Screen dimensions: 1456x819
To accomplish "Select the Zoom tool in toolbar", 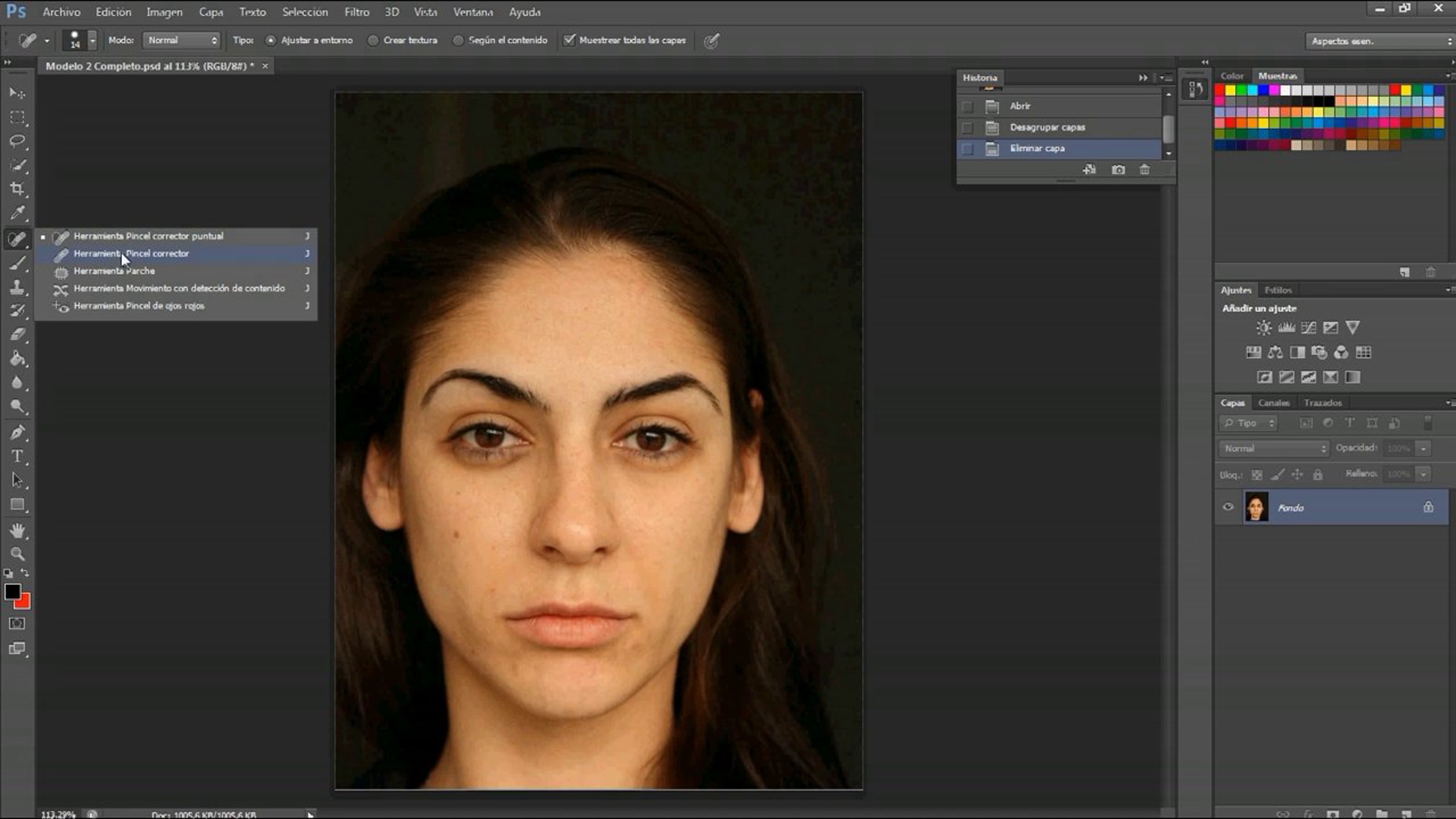I will [x=18, y=554].
